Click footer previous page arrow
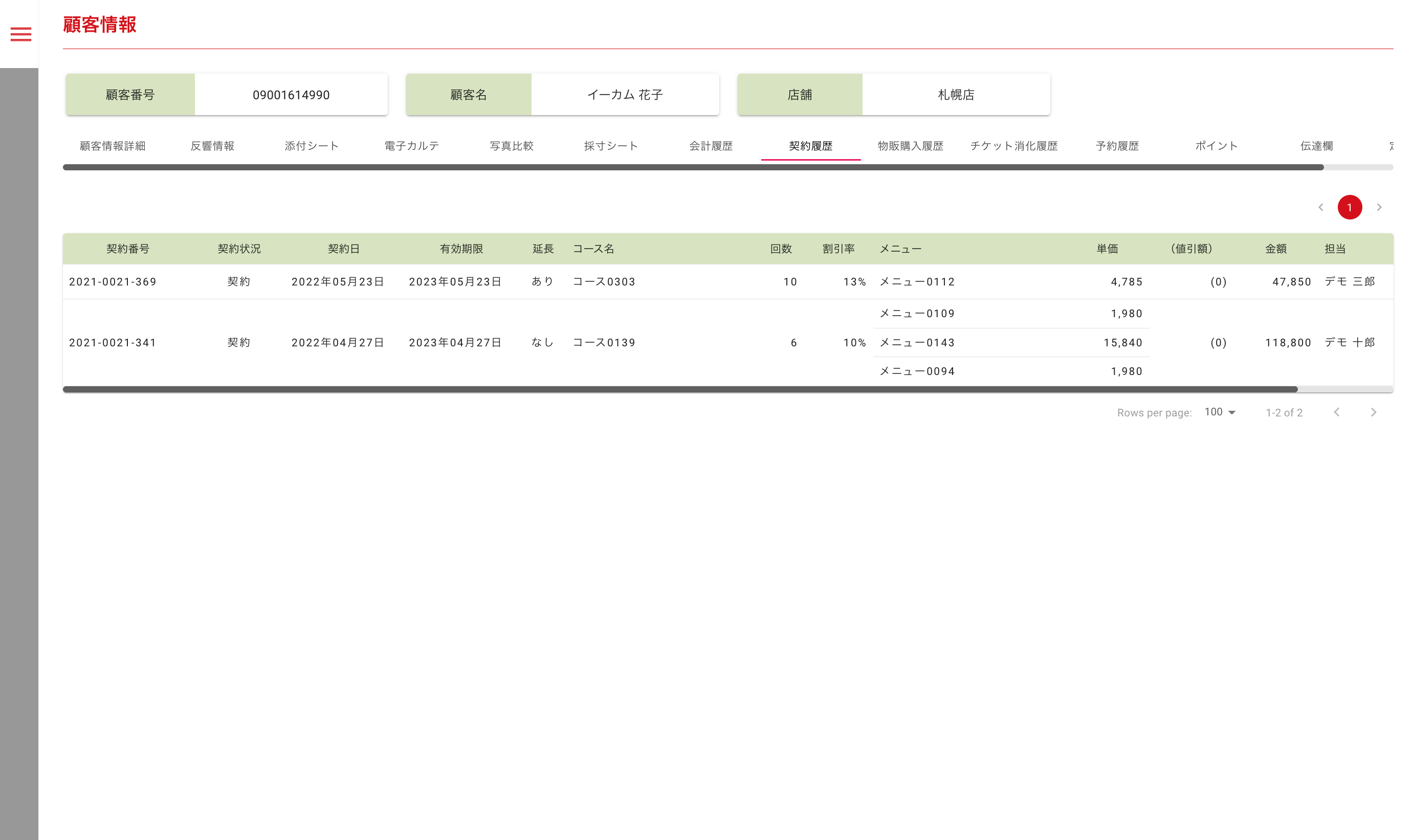 pyautogui.click(x=1337, y=412)
